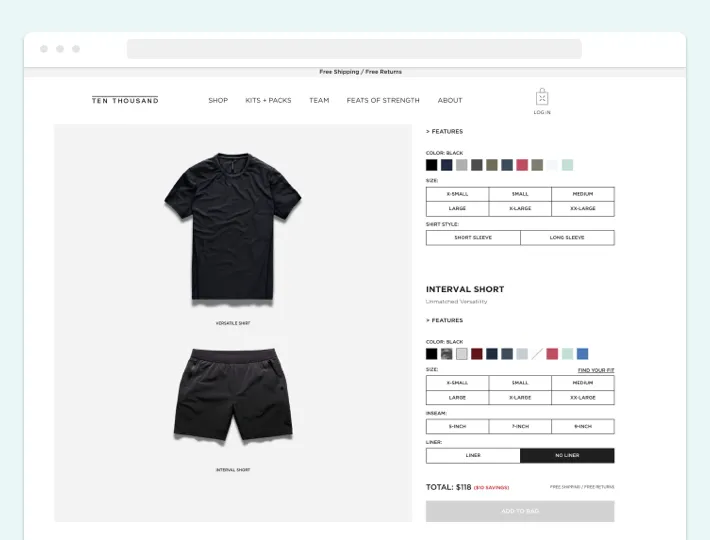This screenshot has height=540, width=710.
Task: Open the Kits + Packs menu
Action: coord(268,100)
